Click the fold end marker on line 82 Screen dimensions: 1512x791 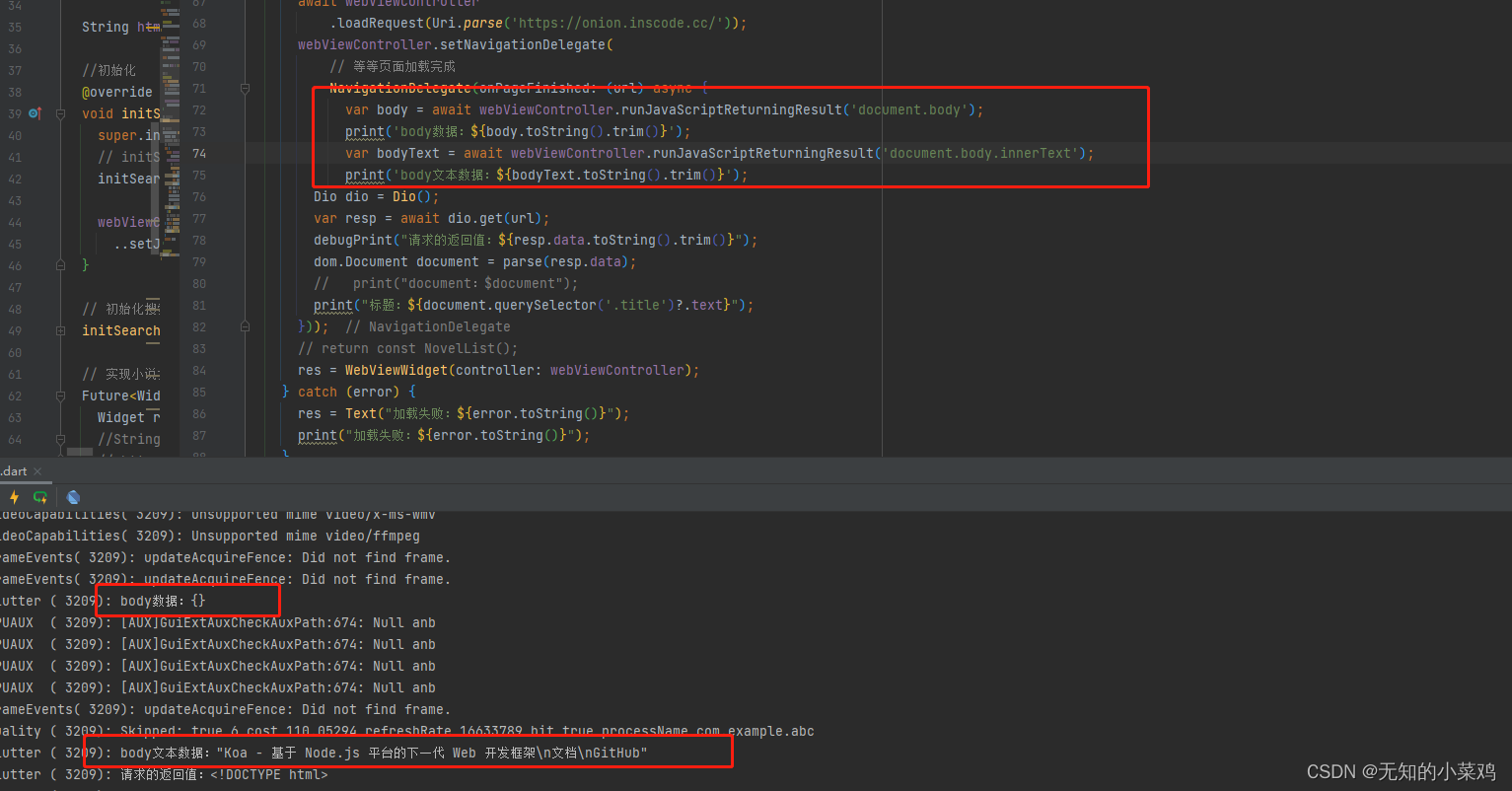tap(245, 326)
